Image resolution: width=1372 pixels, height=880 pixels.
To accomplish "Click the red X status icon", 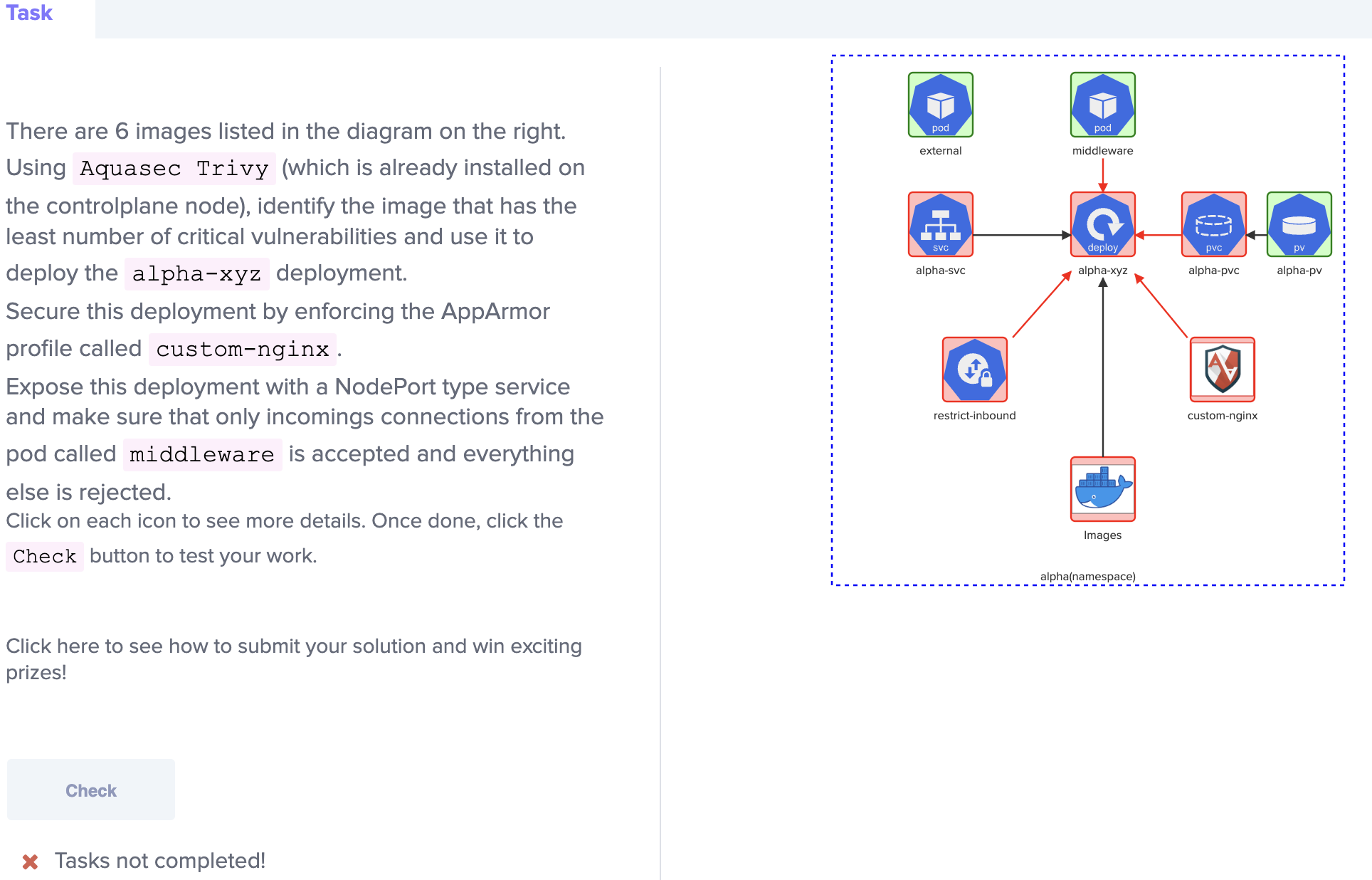I will tap(30, 861).
